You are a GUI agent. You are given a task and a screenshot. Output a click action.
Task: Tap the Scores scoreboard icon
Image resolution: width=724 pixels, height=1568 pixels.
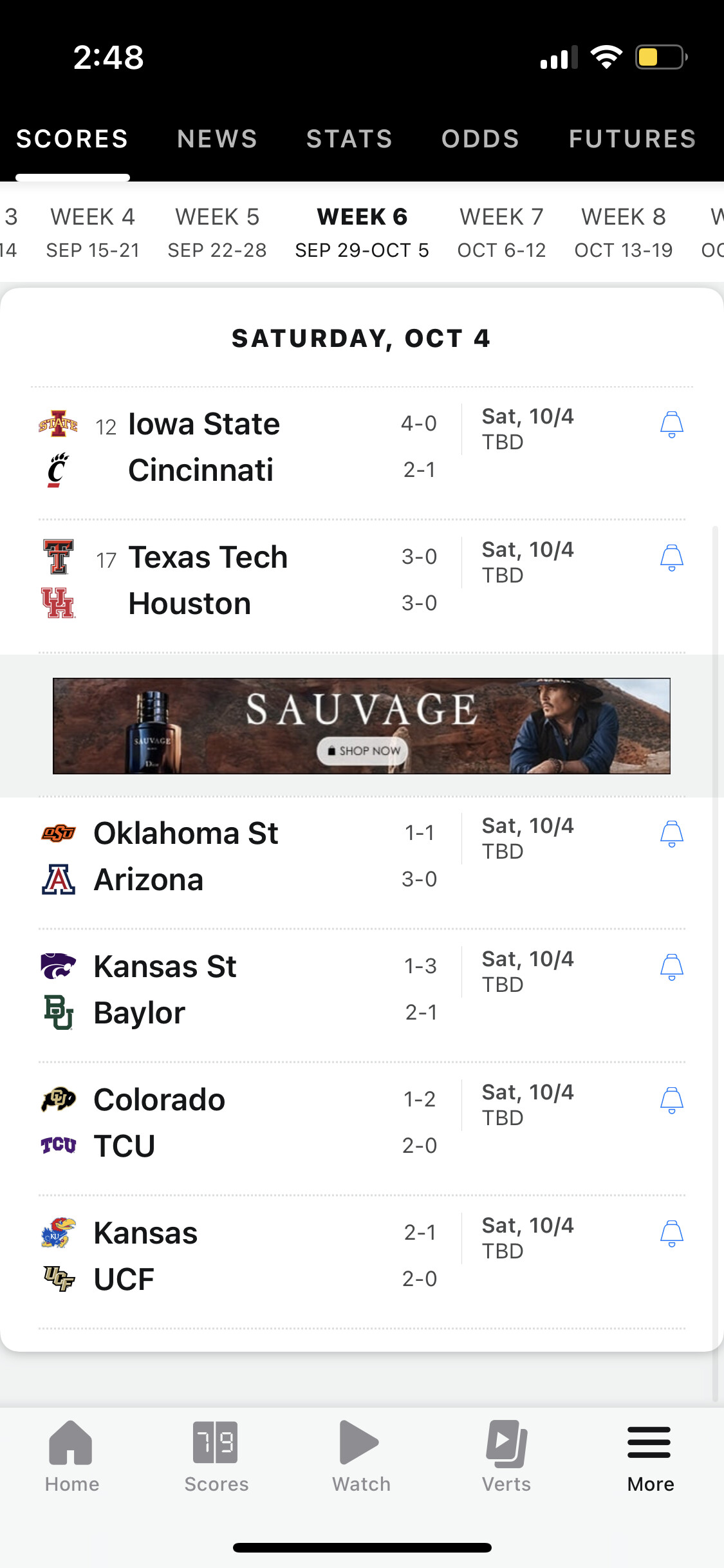pyautogui.click(x=216, y=1442)
